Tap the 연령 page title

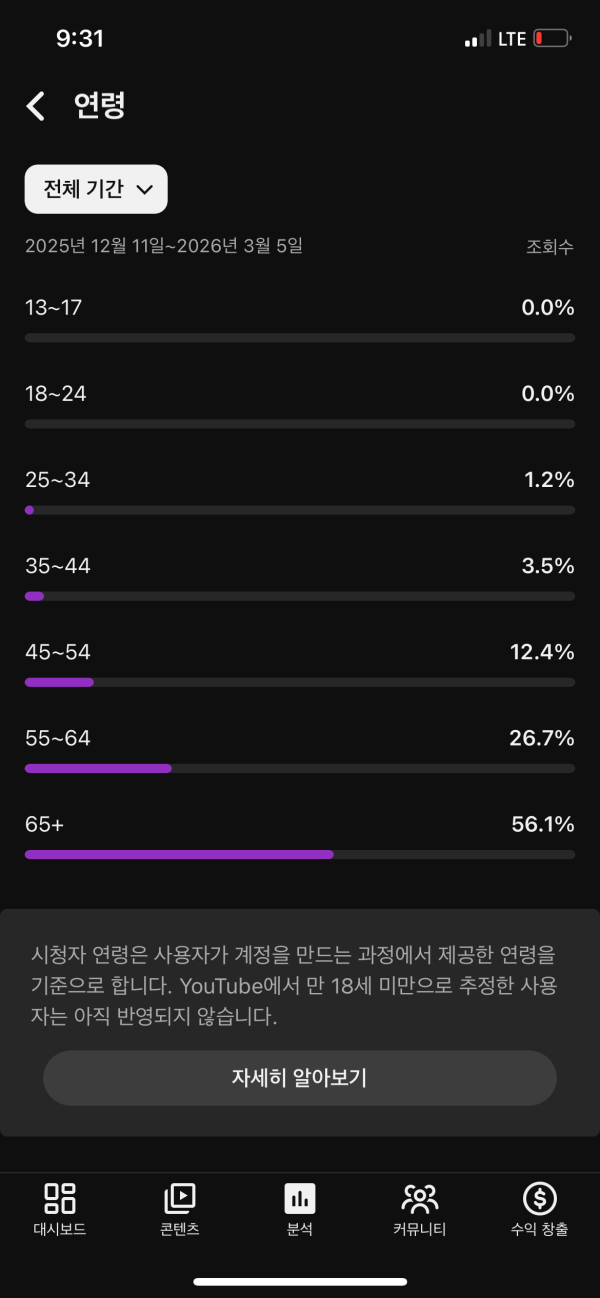[100, 106]
